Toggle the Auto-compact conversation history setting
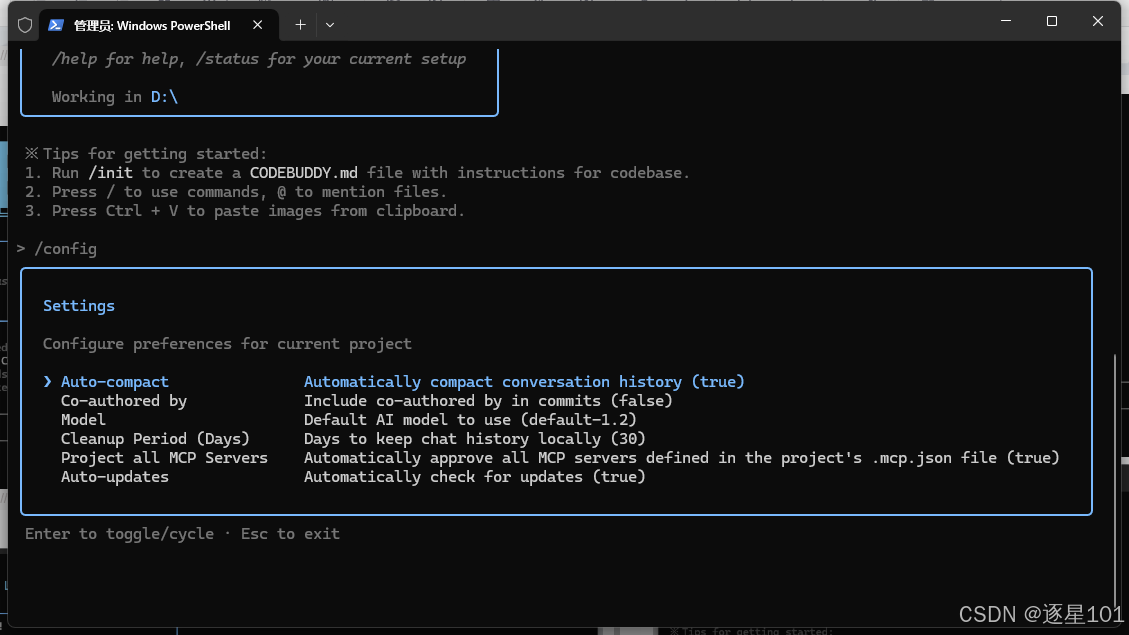The image size is (1129, 635). pyautogui.click(x=114, y=381)
